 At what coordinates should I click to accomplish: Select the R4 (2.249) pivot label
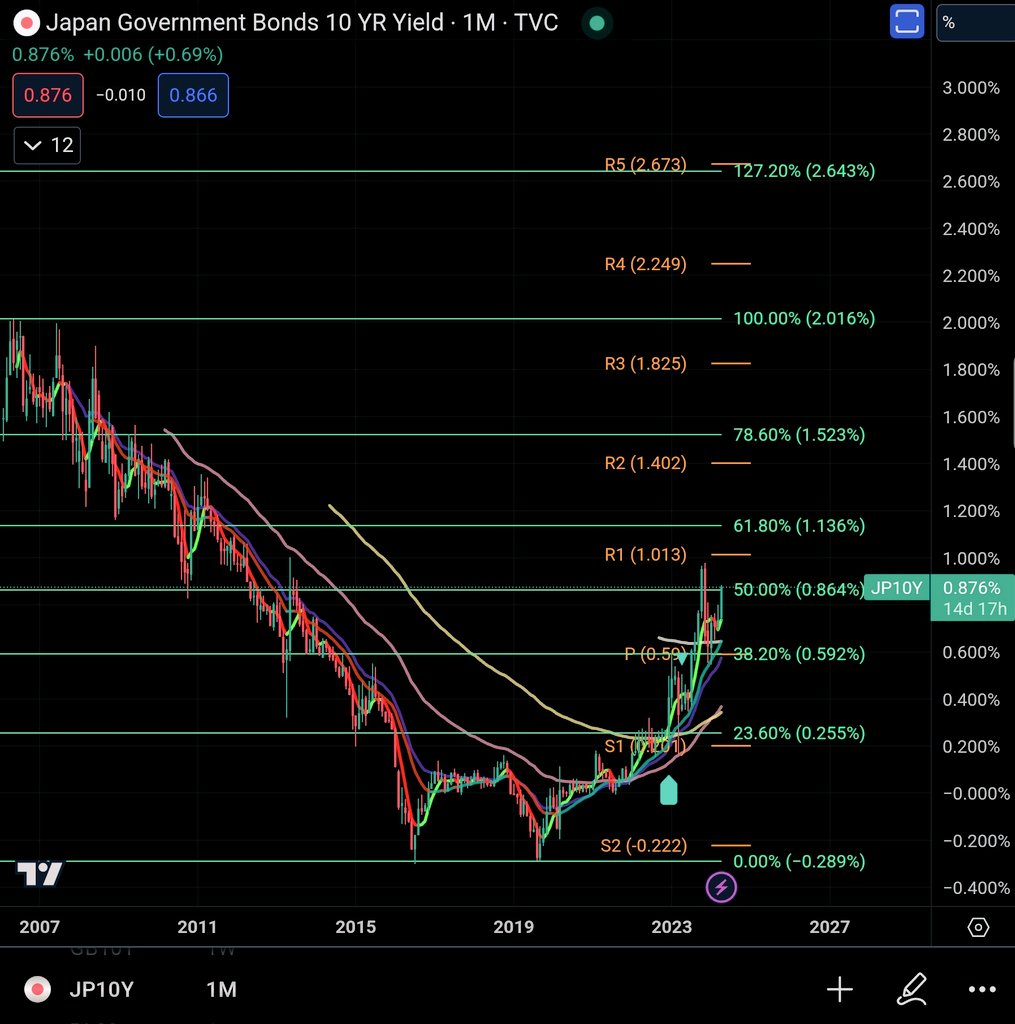pos(645,264)
